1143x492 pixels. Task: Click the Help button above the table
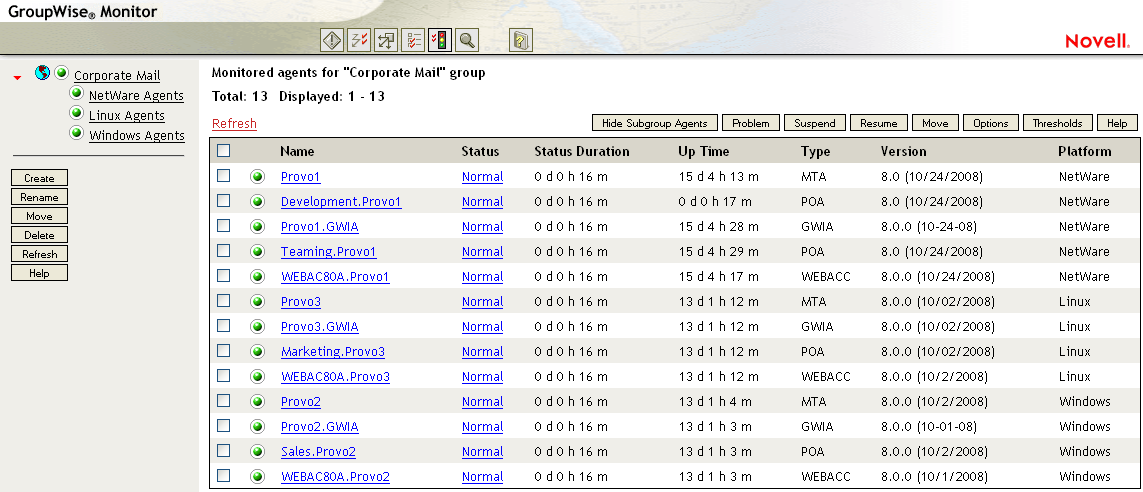1117,123
